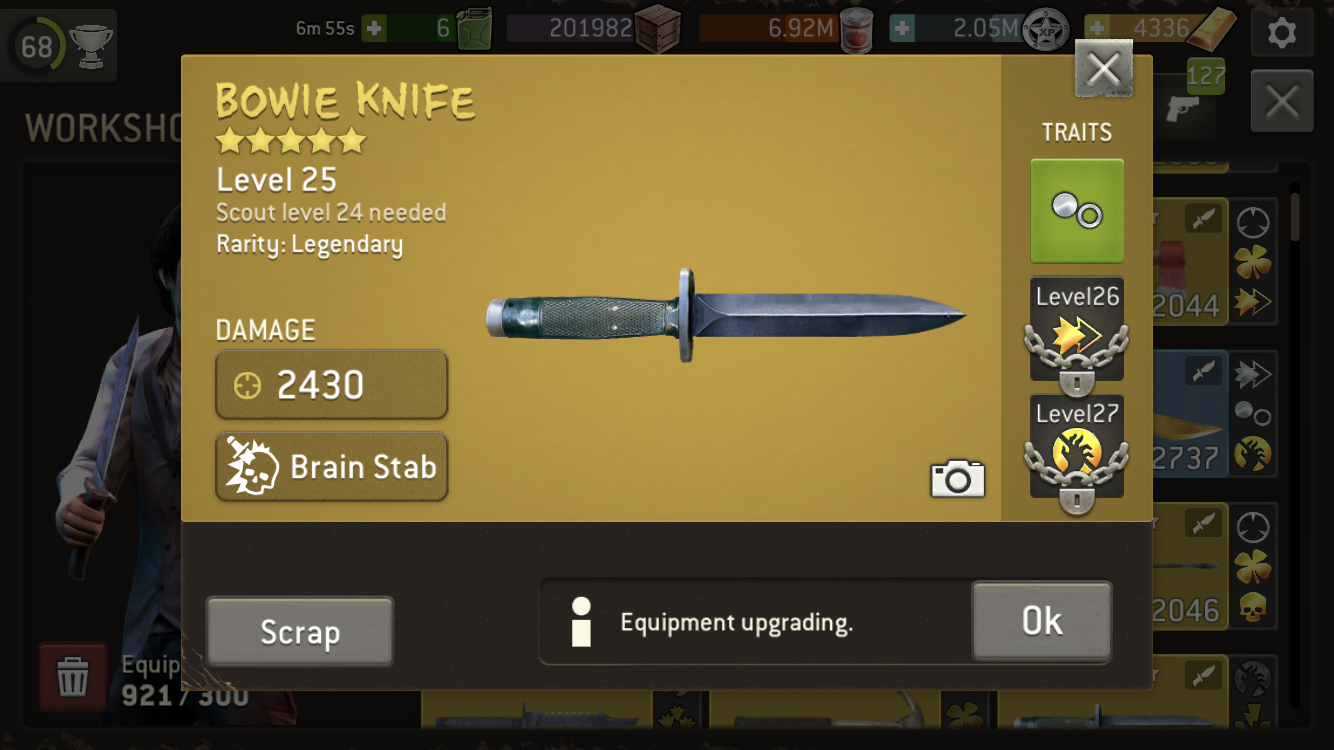Click the Scrap button

coord(300,632)
